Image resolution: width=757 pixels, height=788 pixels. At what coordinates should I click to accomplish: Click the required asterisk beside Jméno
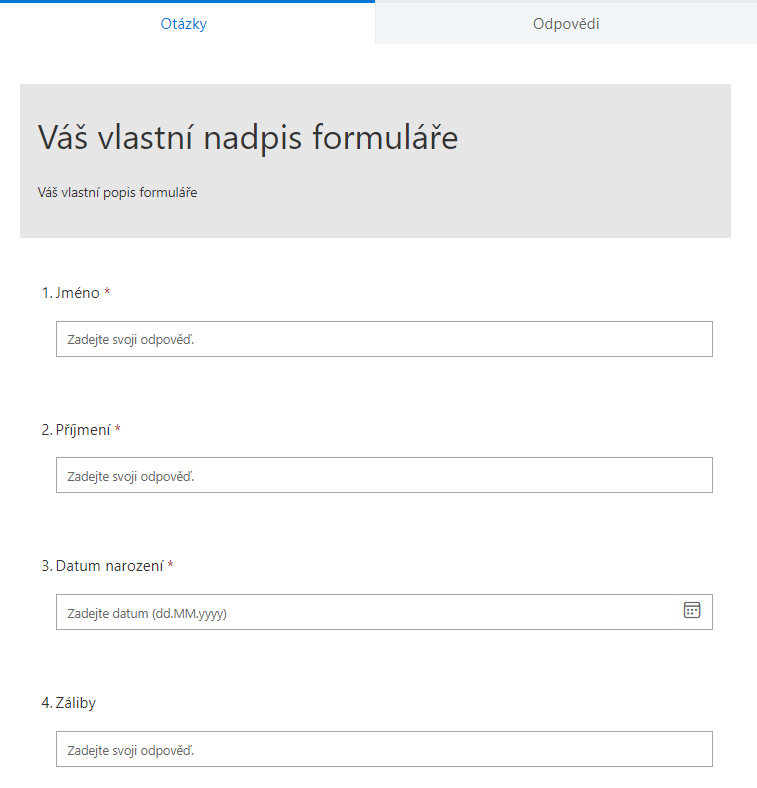point(107,291)
